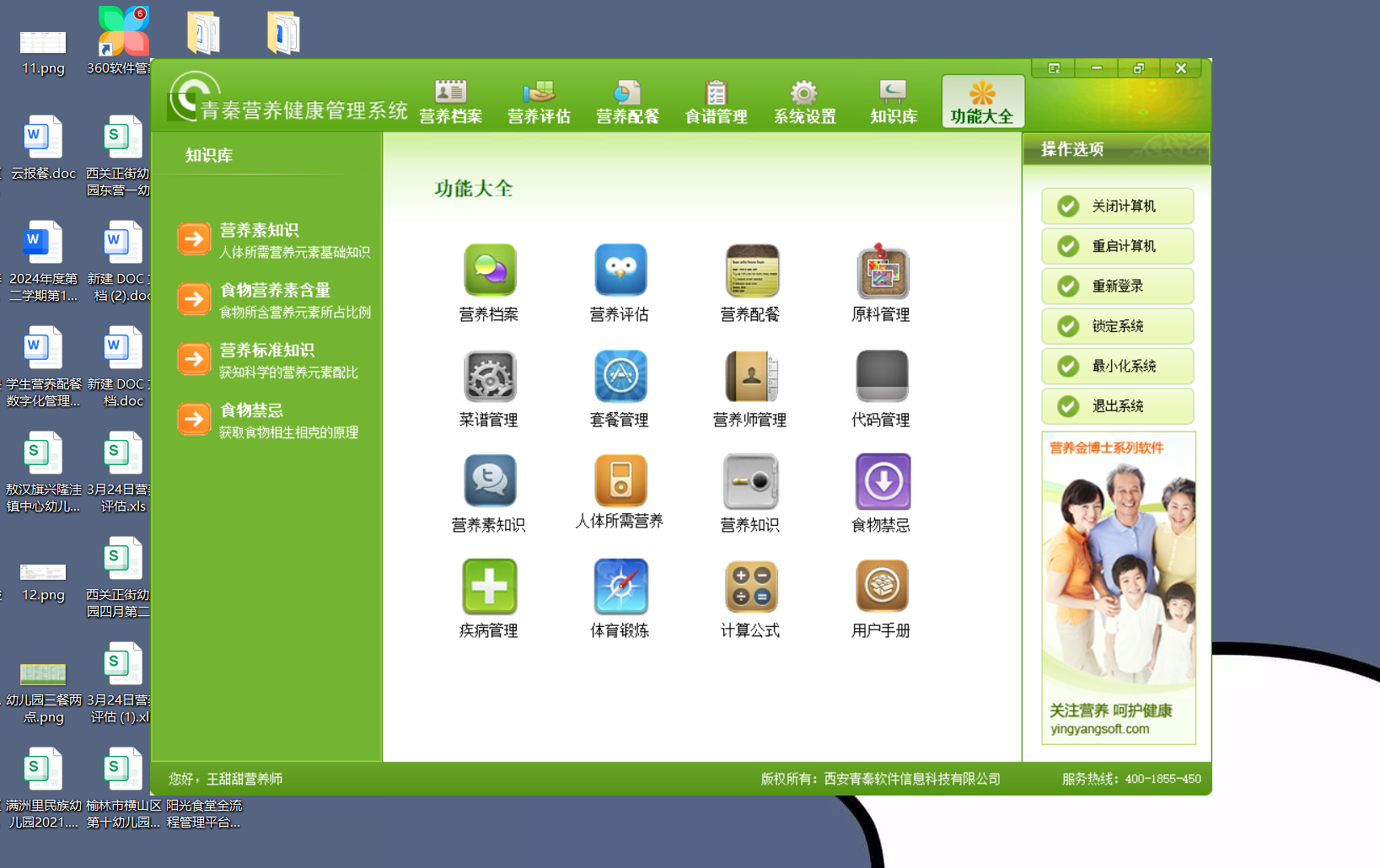
Task: Switch to the 营养配餐 toolbar tab
Action: coord(628,102)
